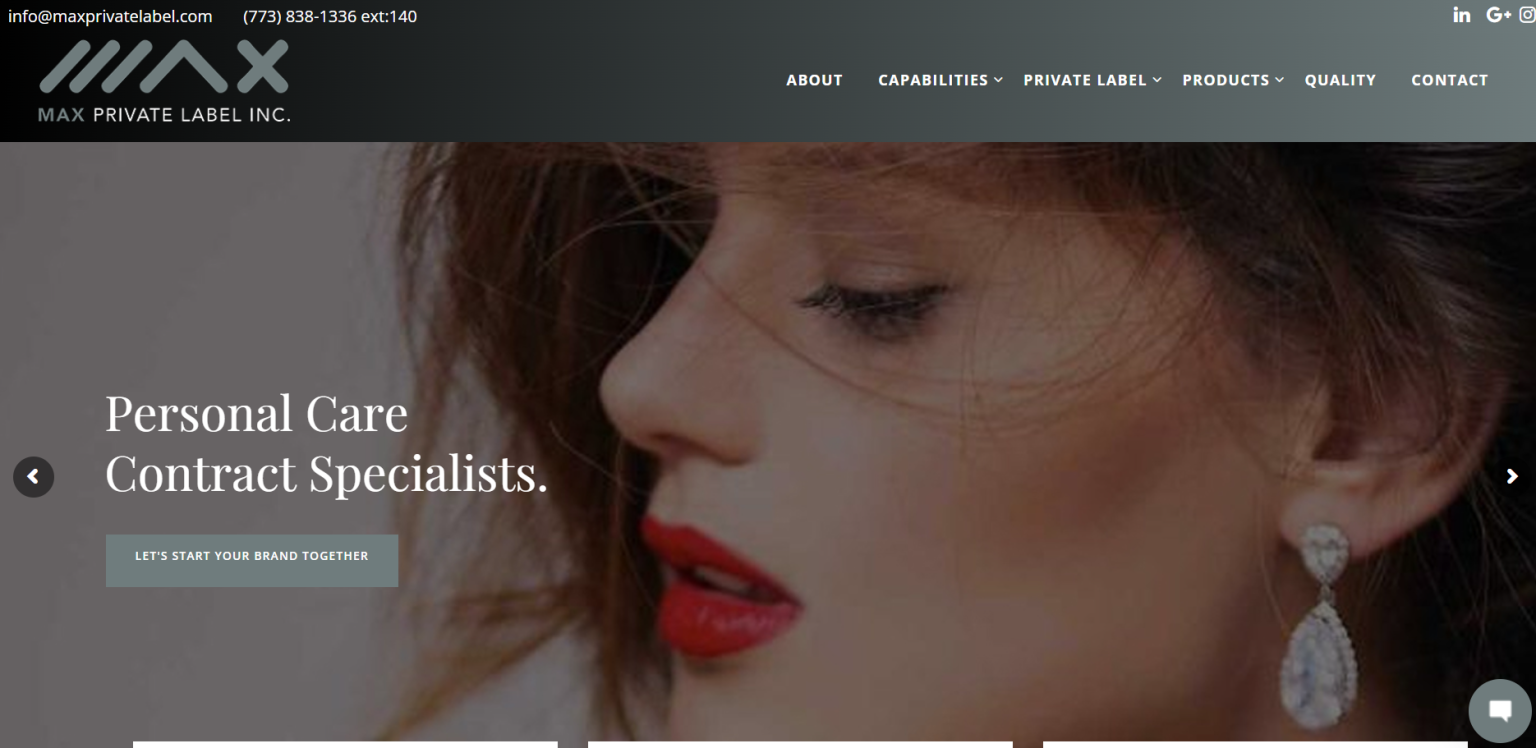
Task: Click the Personal Care Contract Specialists headline
Action: pos(326,442)
